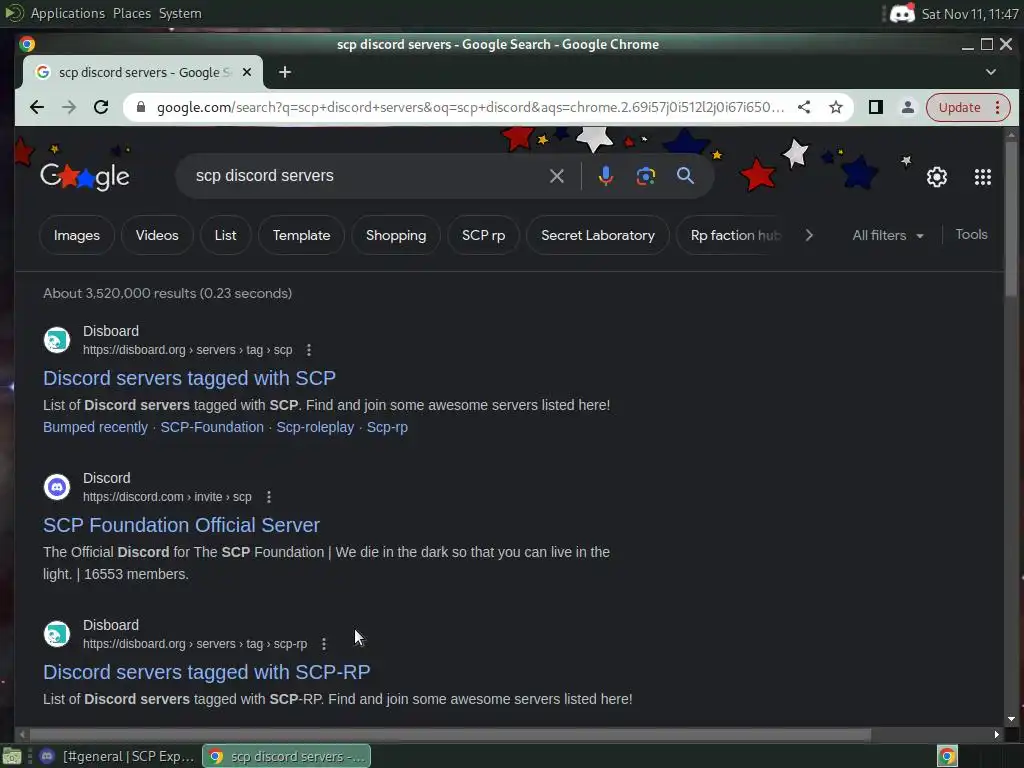
Task: Expand the All filters dropdown
Action: point(888,235)
